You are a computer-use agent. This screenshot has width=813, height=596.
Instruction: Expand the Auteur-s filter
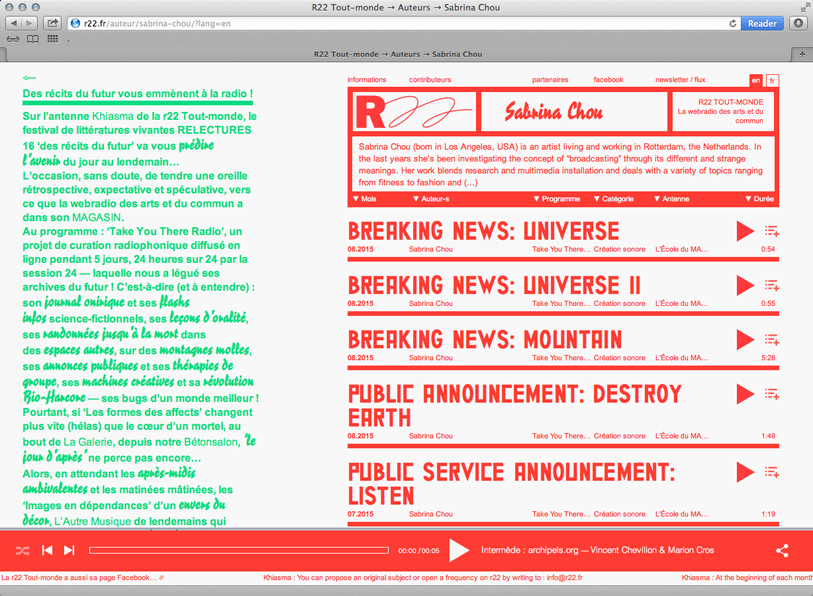coord(431,199)
